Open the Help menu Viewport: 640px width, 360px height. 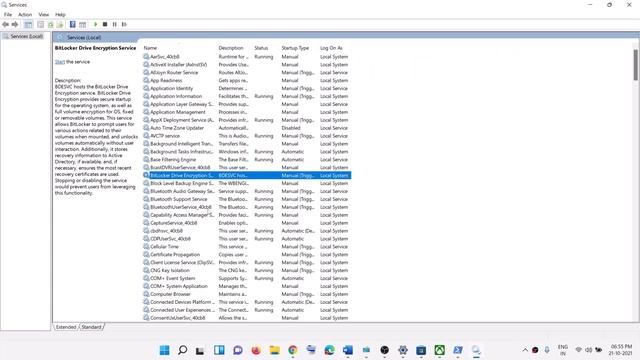[x=60, y=14]
